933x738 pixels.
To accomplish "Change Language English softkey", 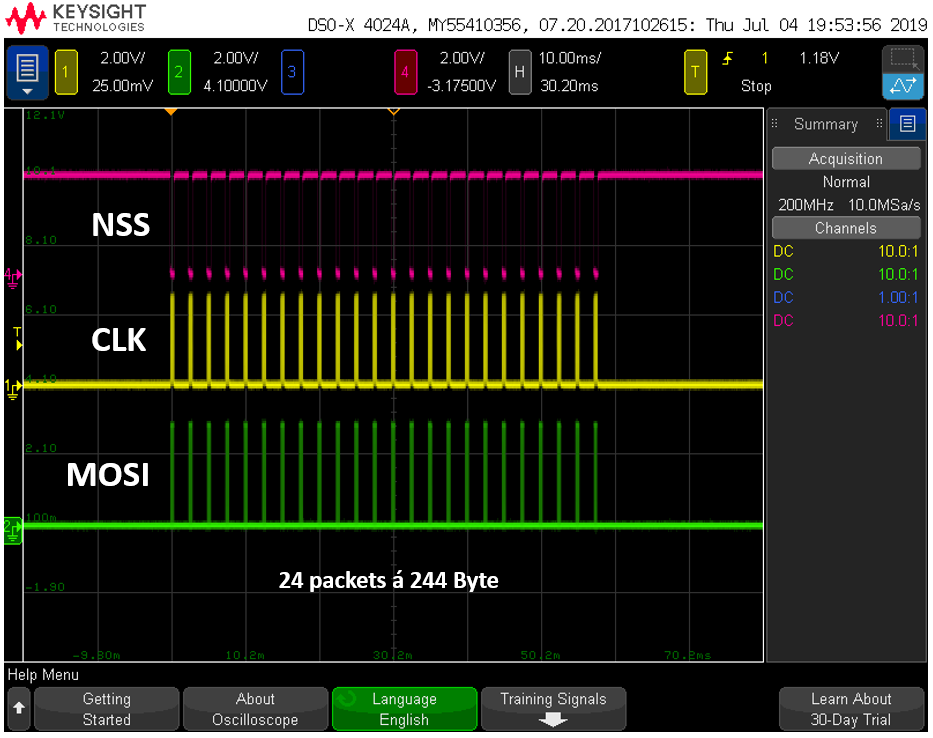I will click(405, 709).
